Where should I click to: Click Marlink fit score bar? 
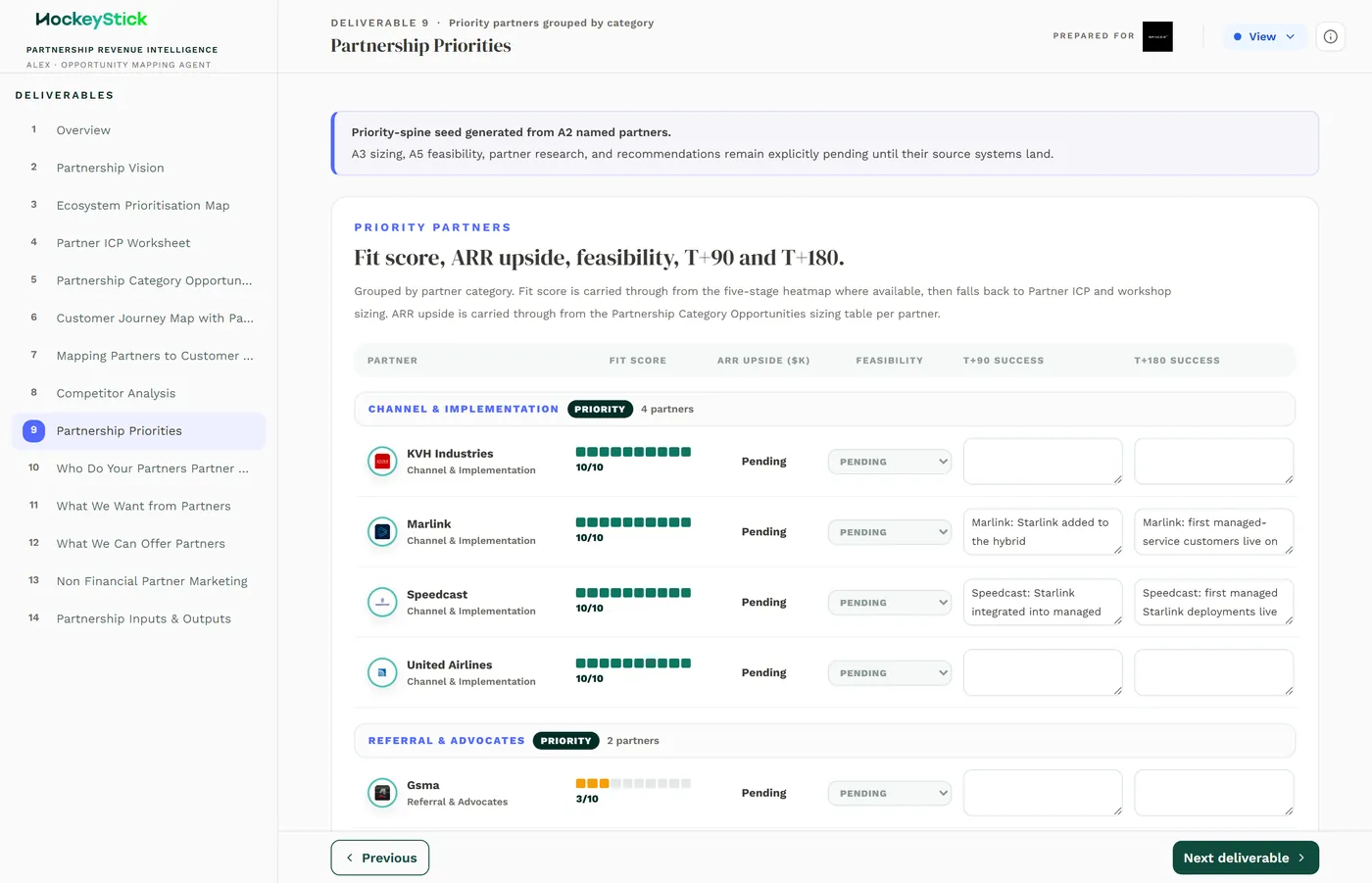[633, 522]
